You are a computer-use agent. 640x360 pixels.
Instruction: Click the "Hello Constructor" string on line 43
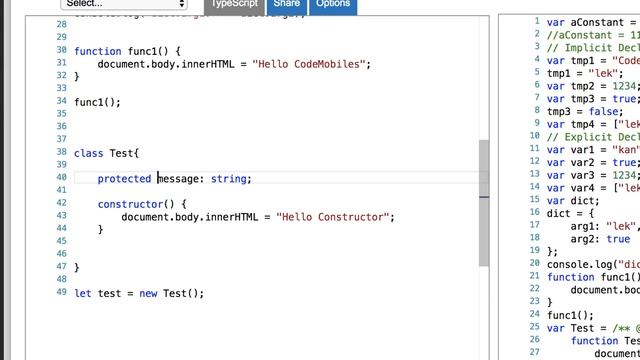pos(332,217)
